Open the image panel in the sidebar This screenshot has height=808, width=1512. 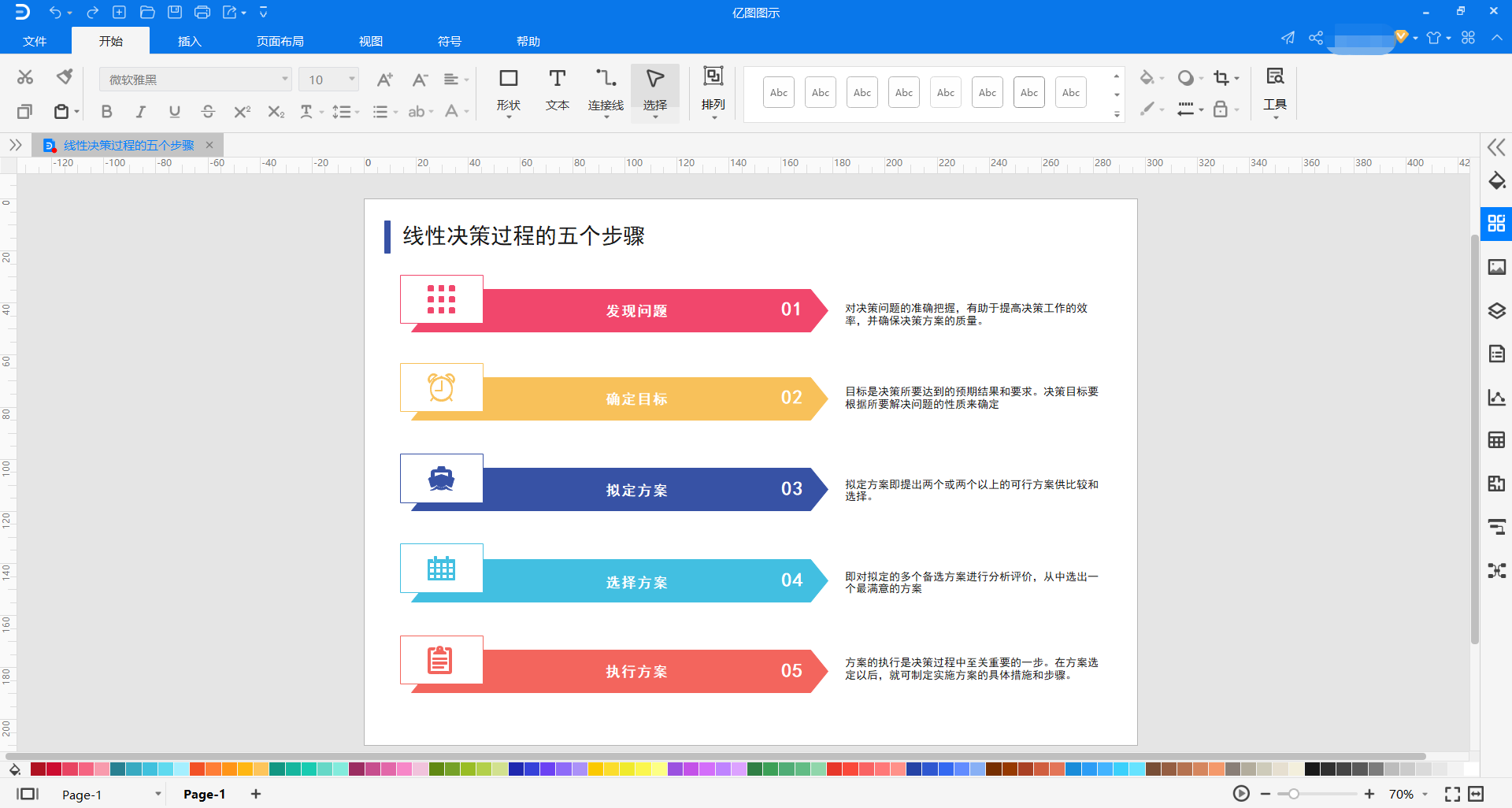point(1496,267)
